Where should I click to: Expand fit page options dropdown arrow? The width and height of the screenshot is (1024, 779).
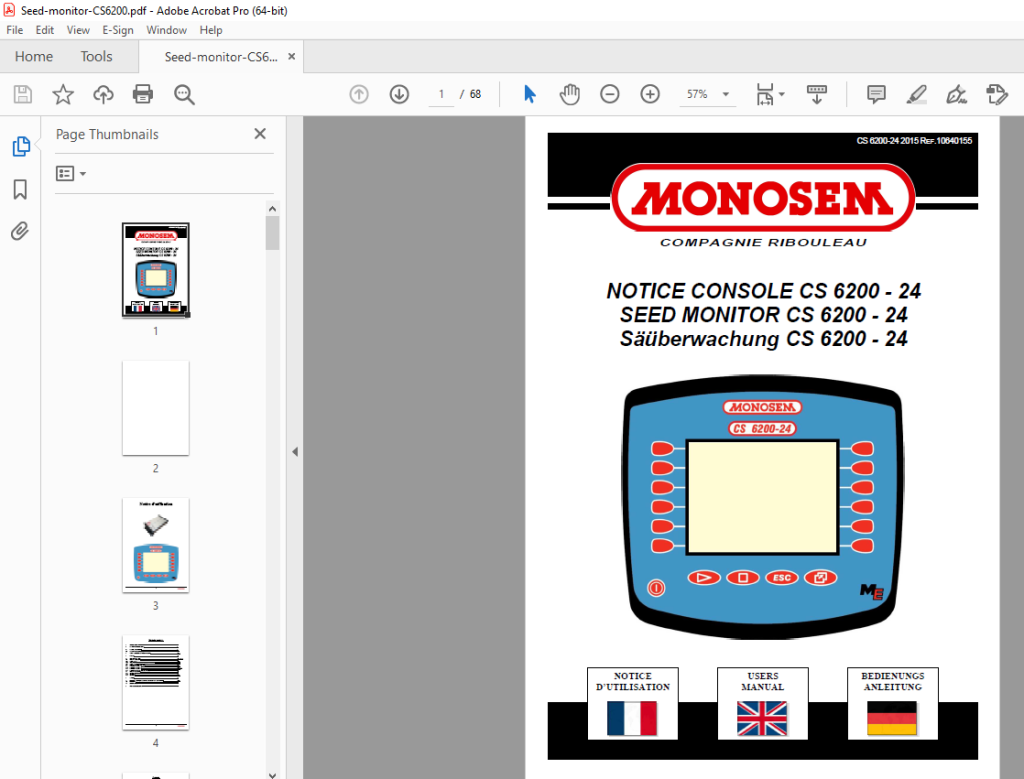point(782,95)
